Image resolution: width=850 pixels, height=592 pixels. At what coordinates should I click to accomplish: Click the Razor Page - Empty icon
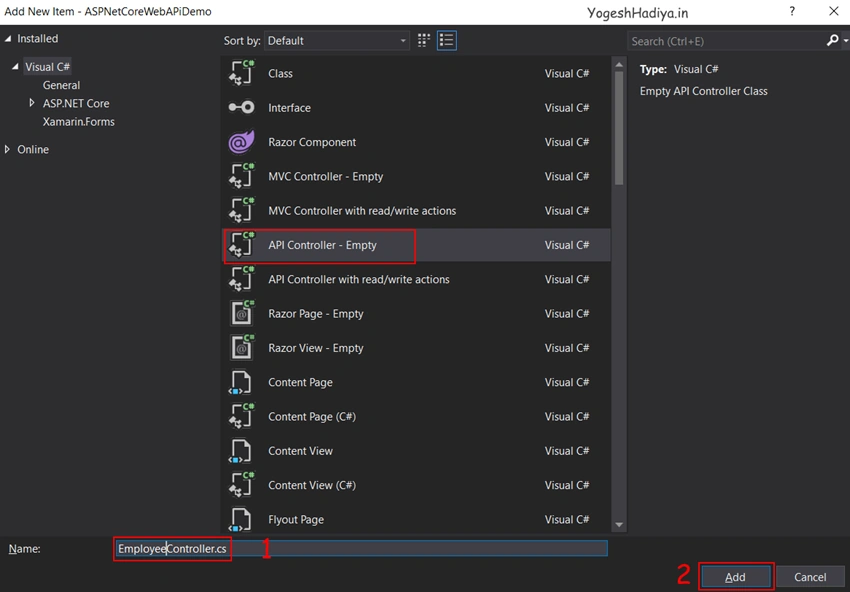coord(241,313)
